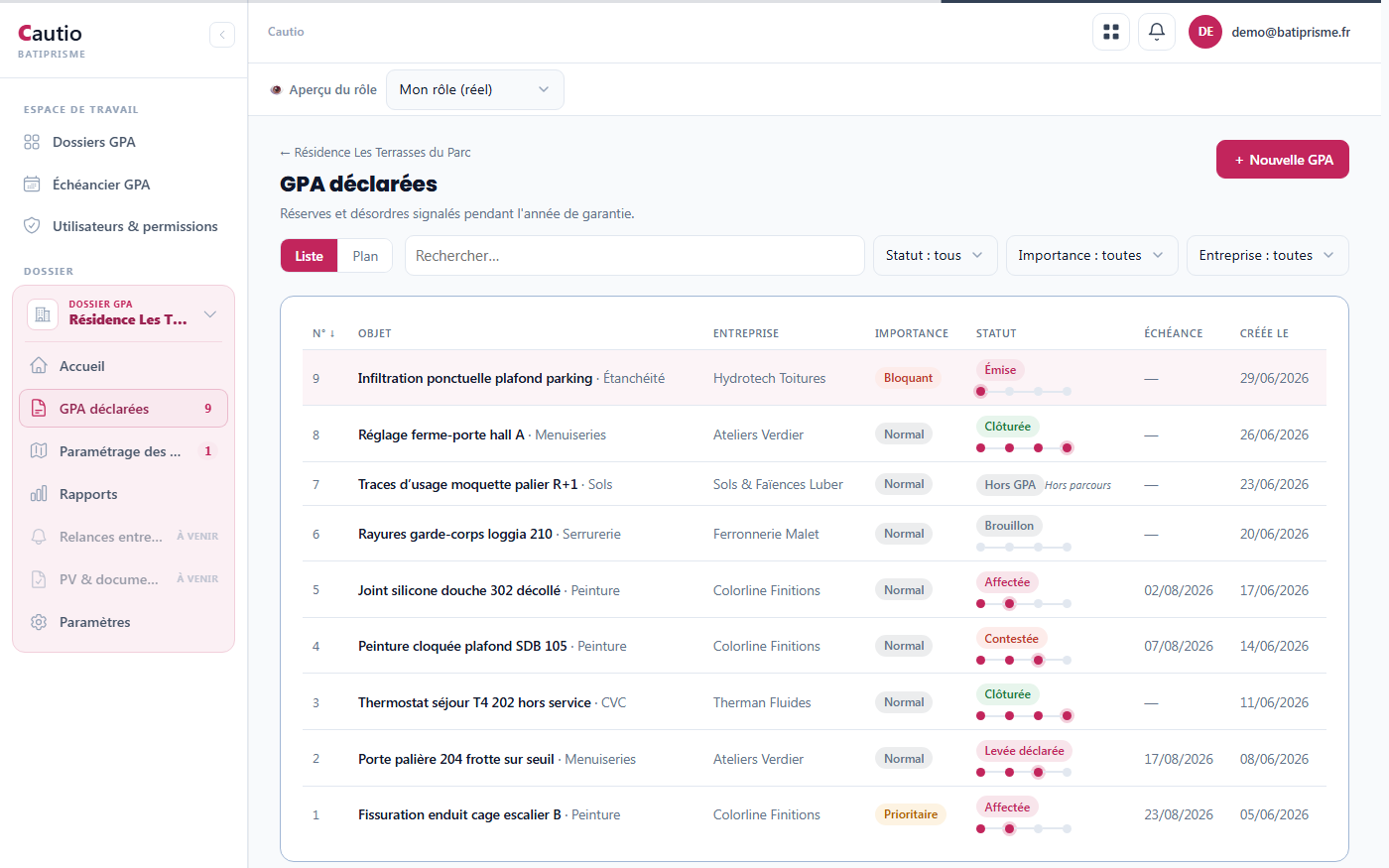Screen dimensions: 1389x868
Task: Click the eye icon beside Aperçu du rôle
Action: coord(276,89)
